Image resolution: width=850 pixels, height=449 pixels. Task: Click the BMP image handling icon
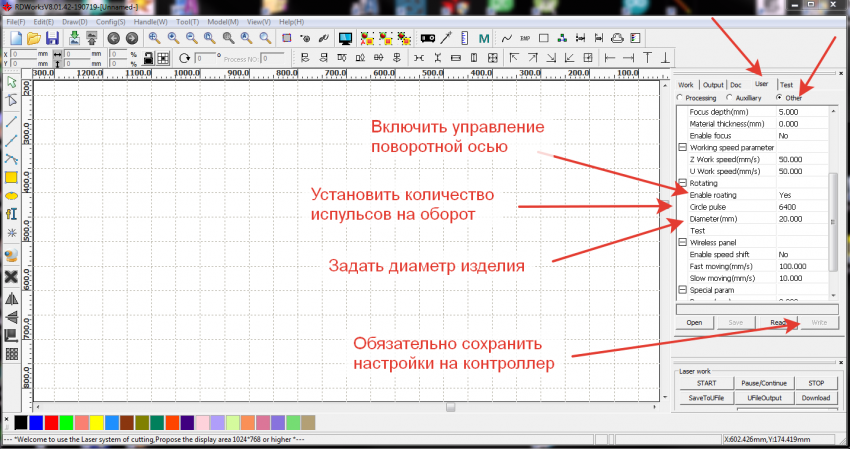click(x=525, y=38)
